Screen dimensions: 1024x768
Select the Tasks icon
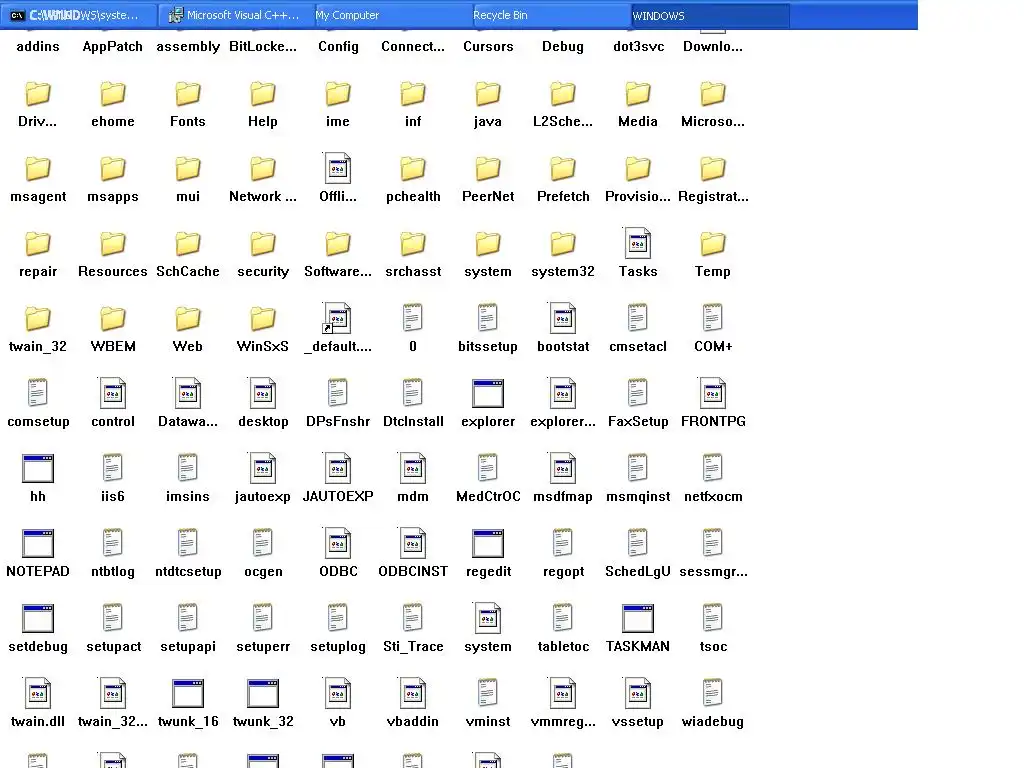point(638,244)
